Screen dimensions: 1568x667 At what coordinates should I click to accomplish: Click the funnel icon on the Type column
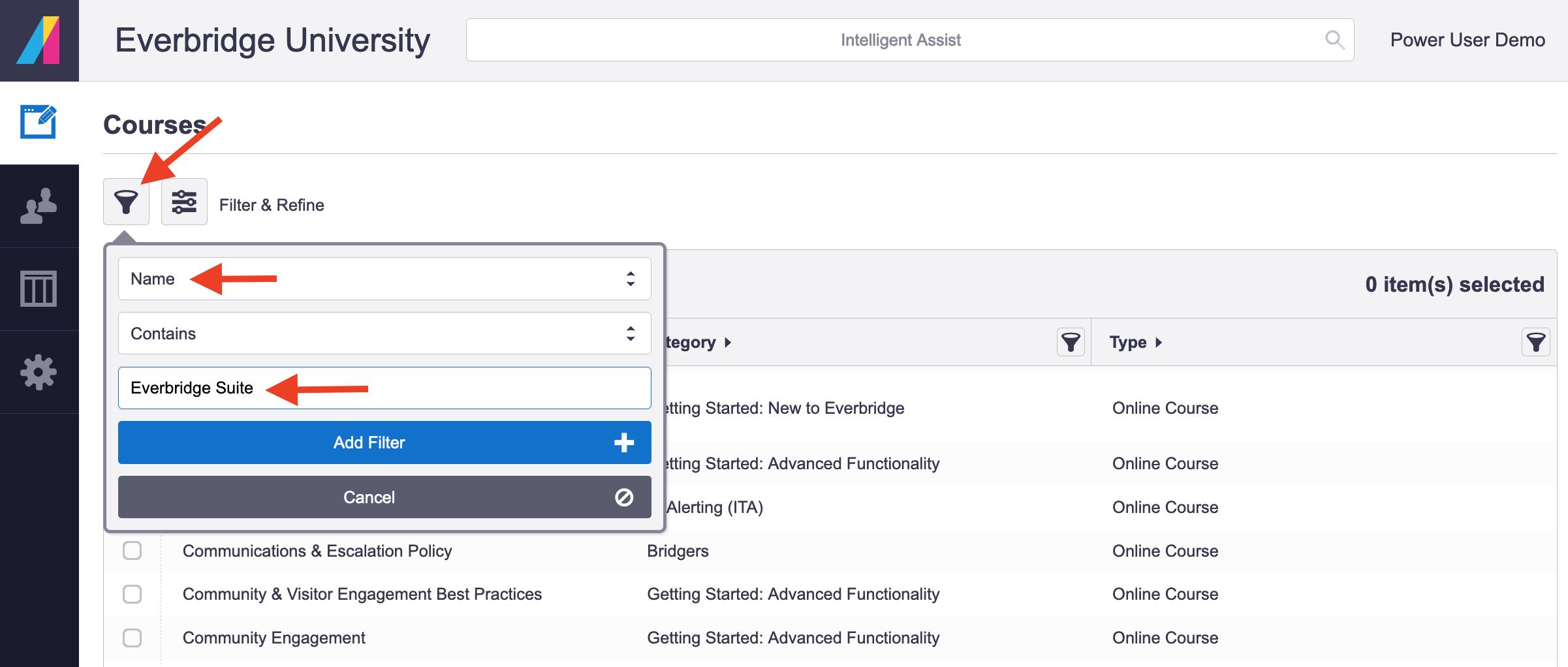click(x=1535, y=341)
